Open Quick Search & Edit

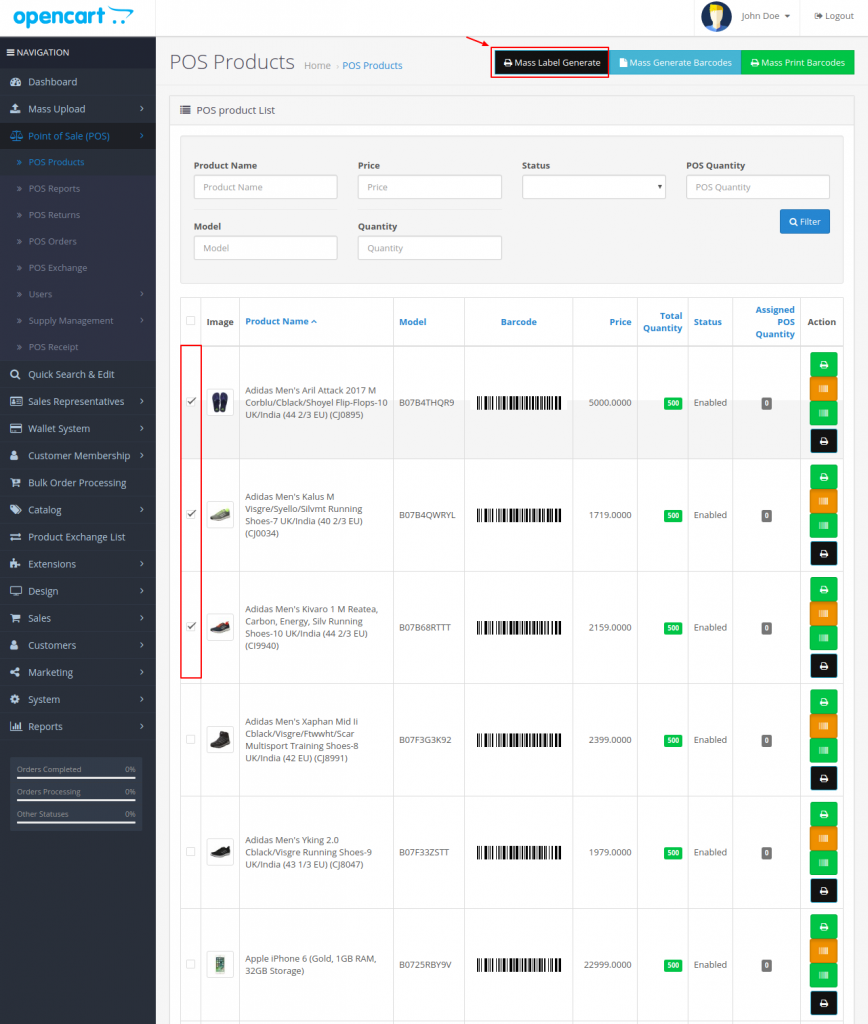click(78, 374)
